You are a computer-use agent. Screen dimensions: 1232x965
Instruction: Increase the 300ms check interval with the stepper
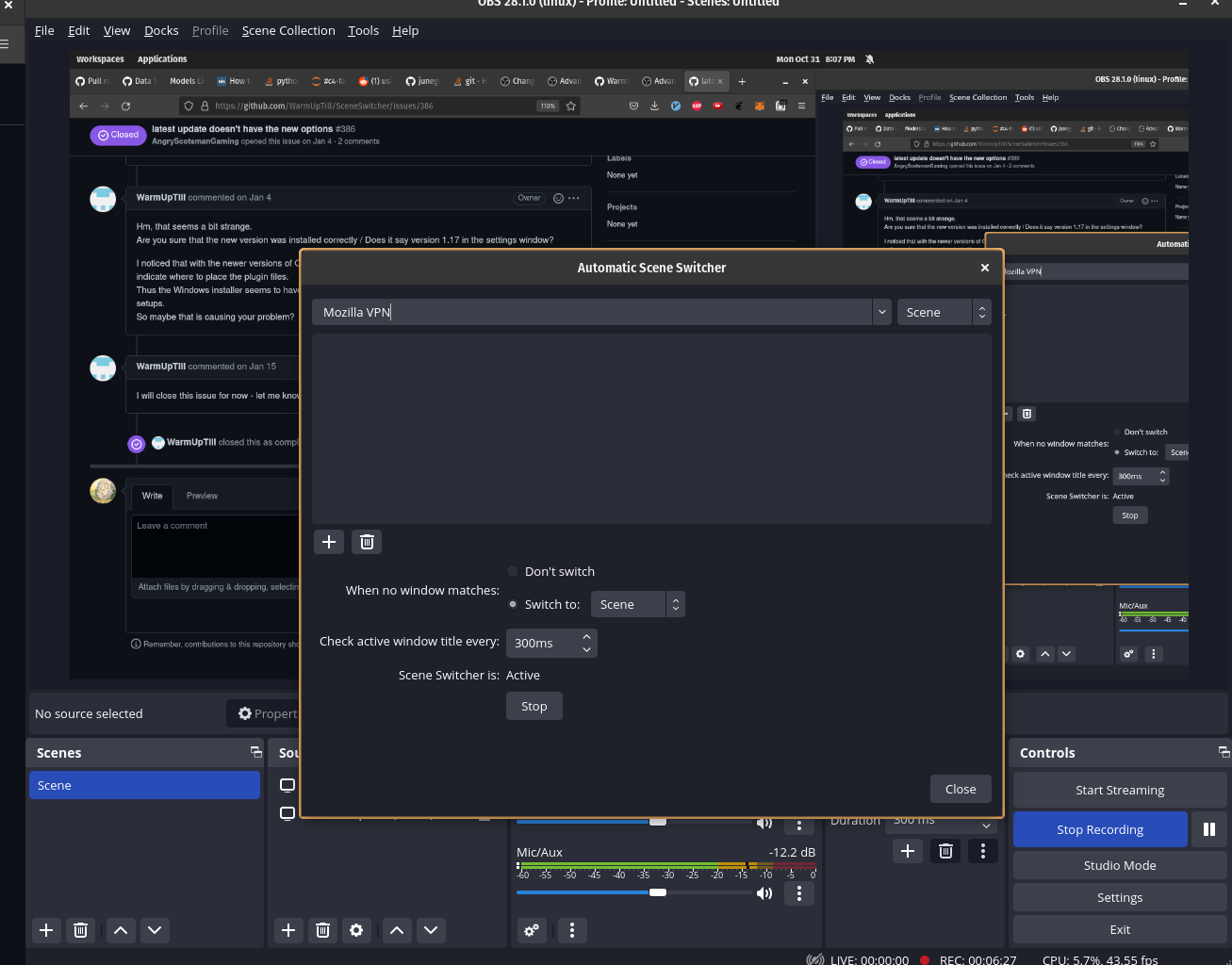tap(586, 636)
